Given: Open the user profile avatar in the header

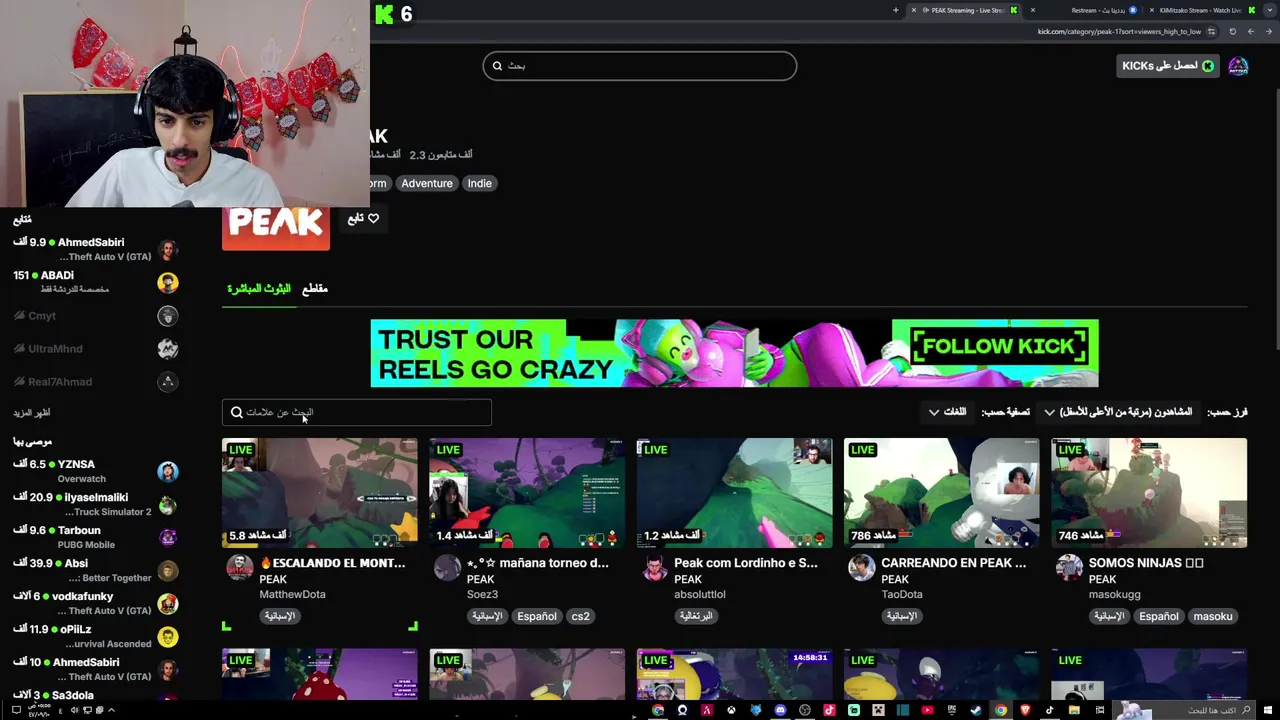Looking at the screenshot, I should coord(1238,66).
